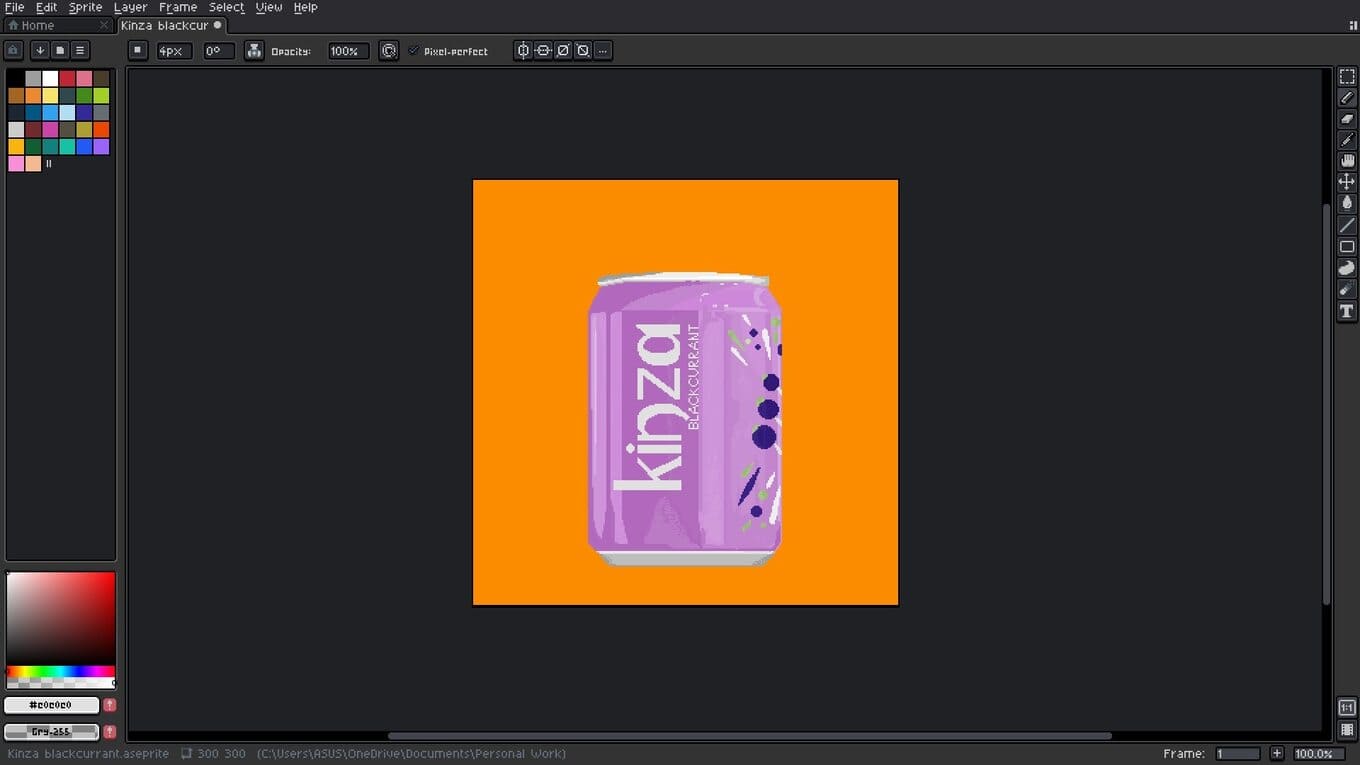Expand the ink type selector
Viewport: 1360px width, 765px height.
tap(254, 51)
